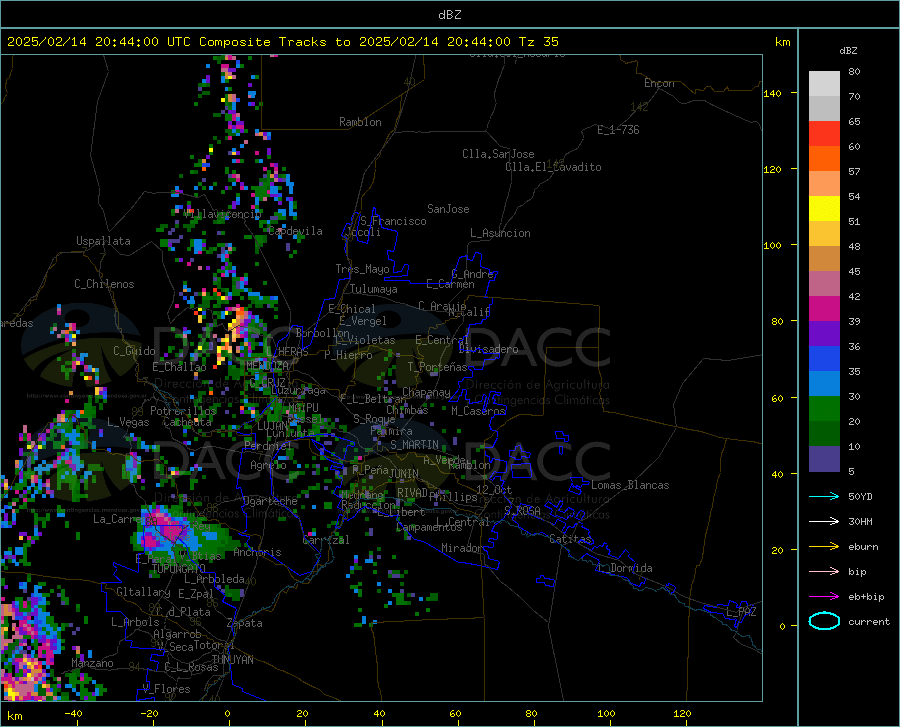Click the 'L_Asuncion' map label
The image size is (900, 727).
[500, 233]
